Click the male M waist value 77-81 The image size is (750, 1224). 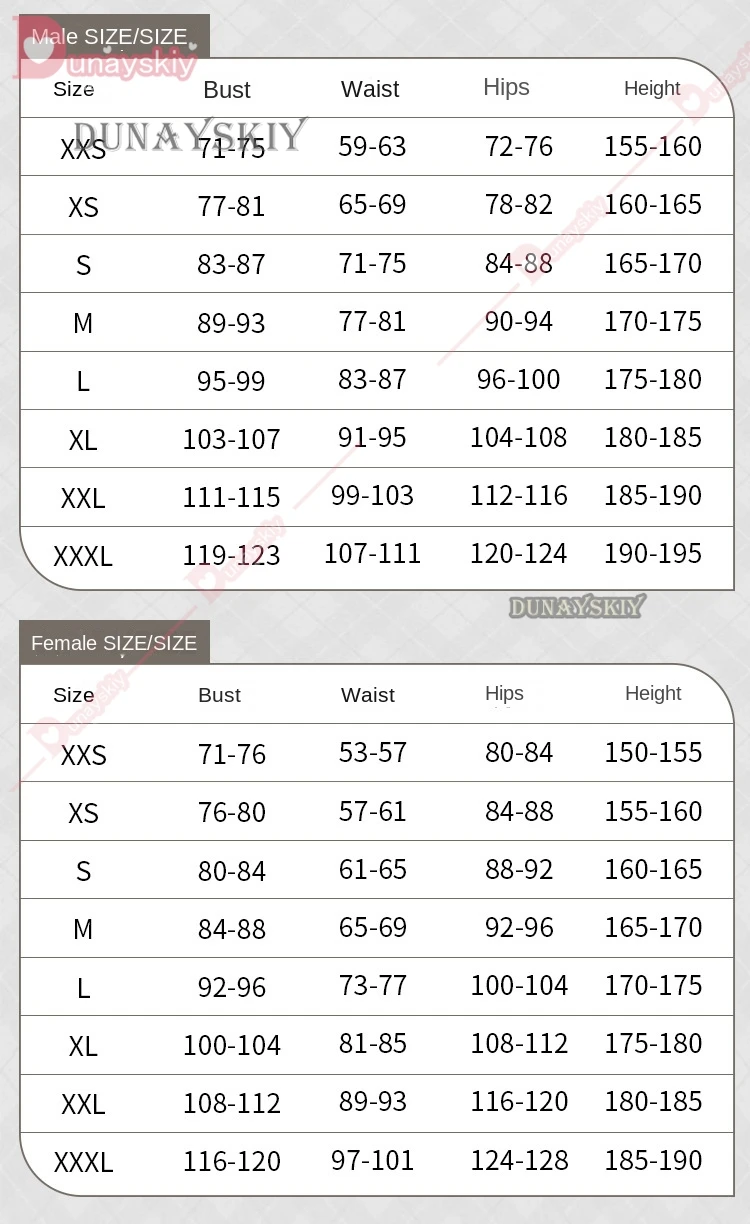point(372,321)
